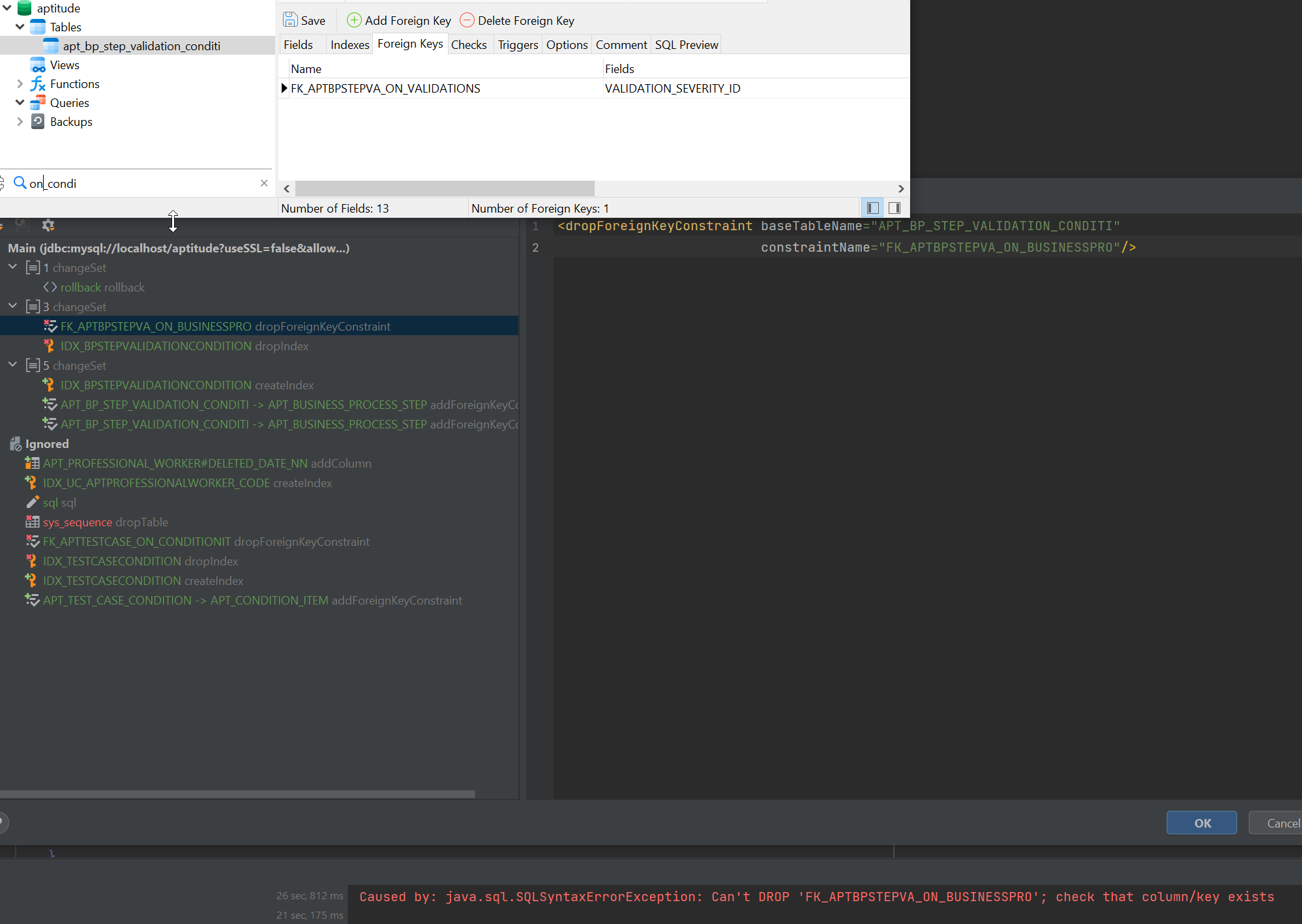Viewport: 1302px width, 924px height.
Task: Click the red minus Delete Foreign Key icon
Action: (467, 20)
